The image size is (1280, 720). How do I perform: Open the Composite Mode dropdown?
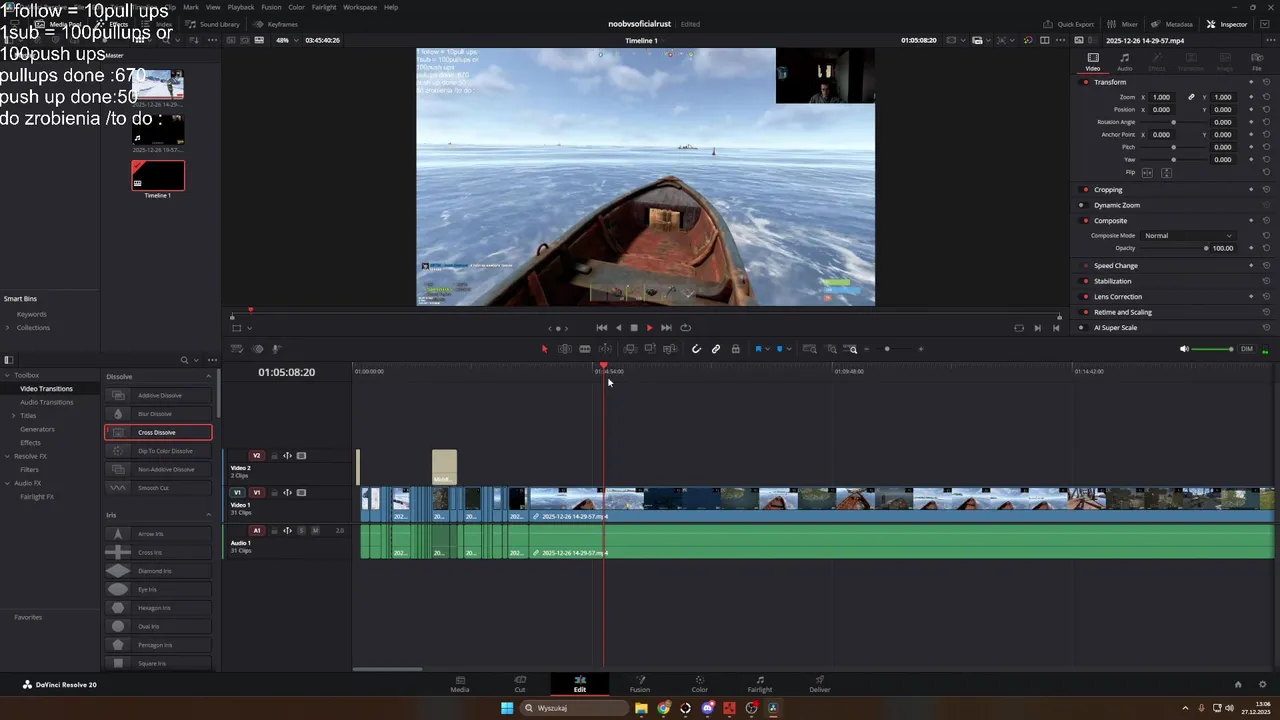pos(1188,236)
